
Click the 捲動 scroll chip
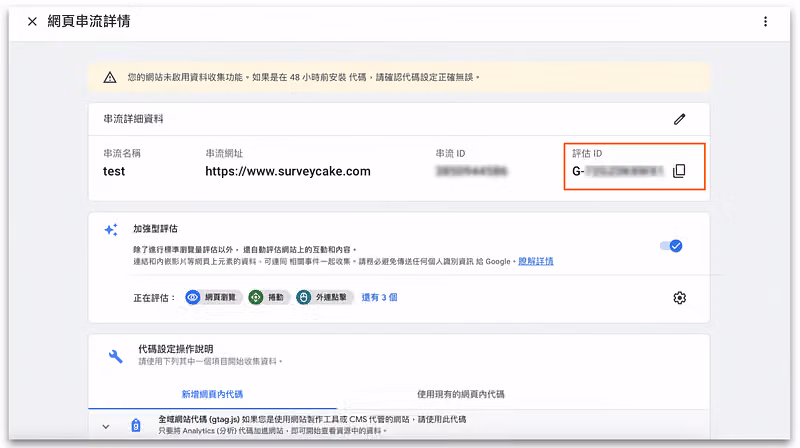[x=269, y=297]
